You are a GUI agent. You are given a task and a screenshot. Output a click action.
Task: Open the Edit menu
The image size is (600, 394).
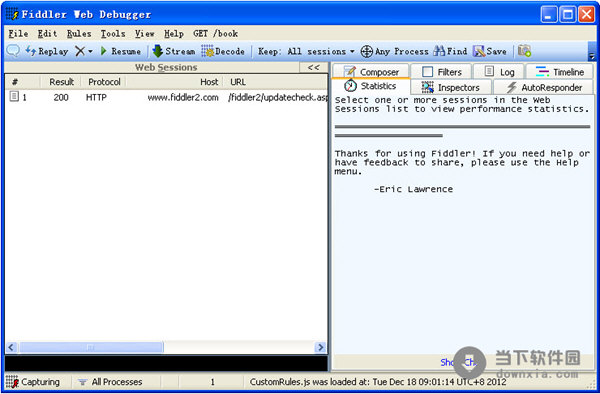(47, 34)
